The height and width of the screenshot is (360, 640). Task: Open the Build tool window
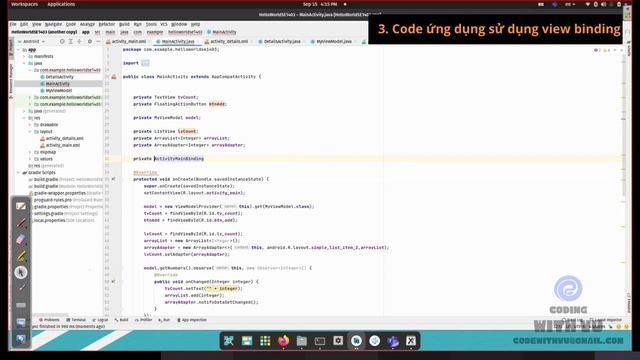(122, 320)
